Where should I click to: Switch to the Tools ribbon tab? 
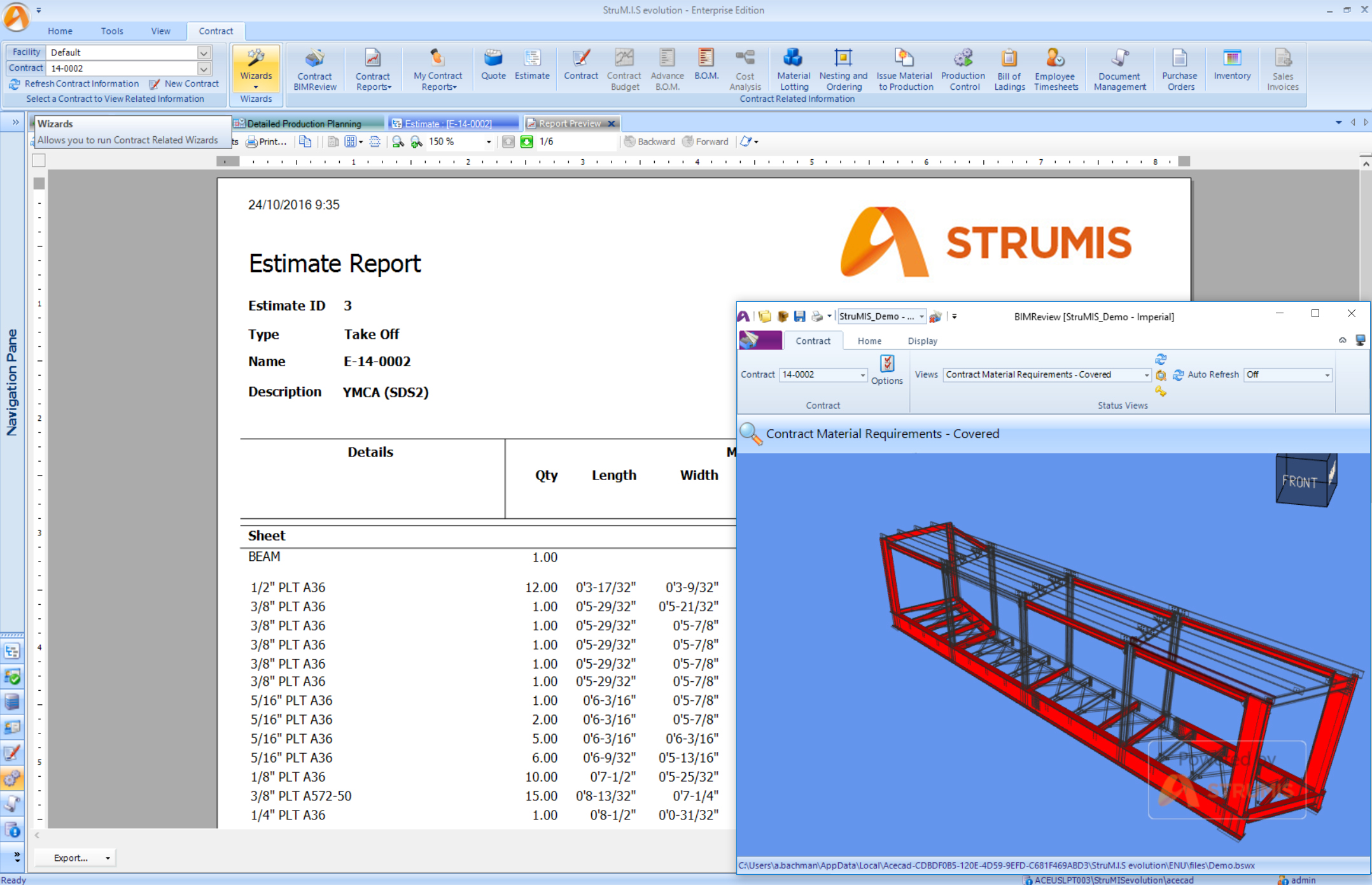point(112,31)
